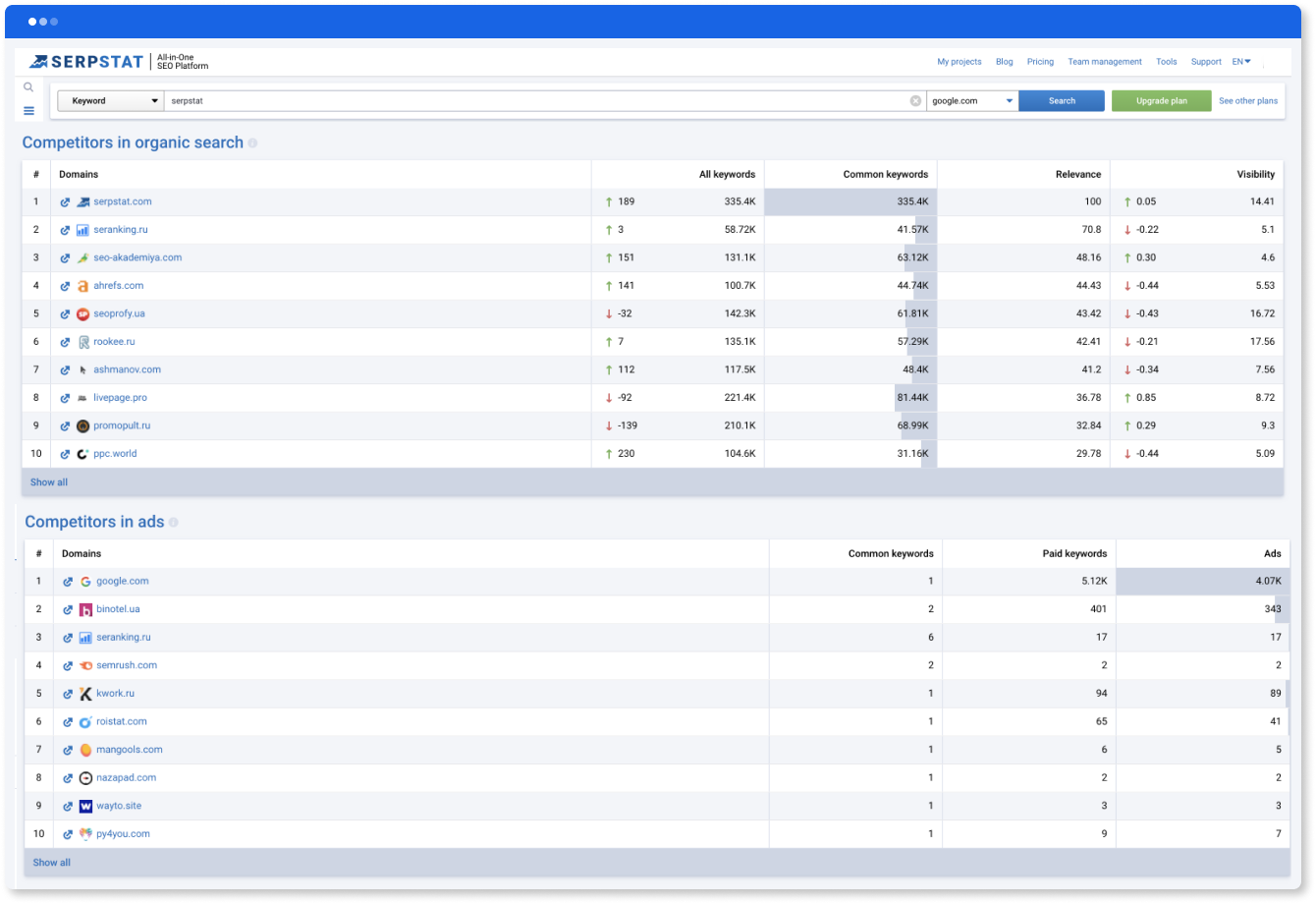Click the 81.44K common keywords bar for livepage.pro
This screenshot has width=1316, height=904.
916,398
